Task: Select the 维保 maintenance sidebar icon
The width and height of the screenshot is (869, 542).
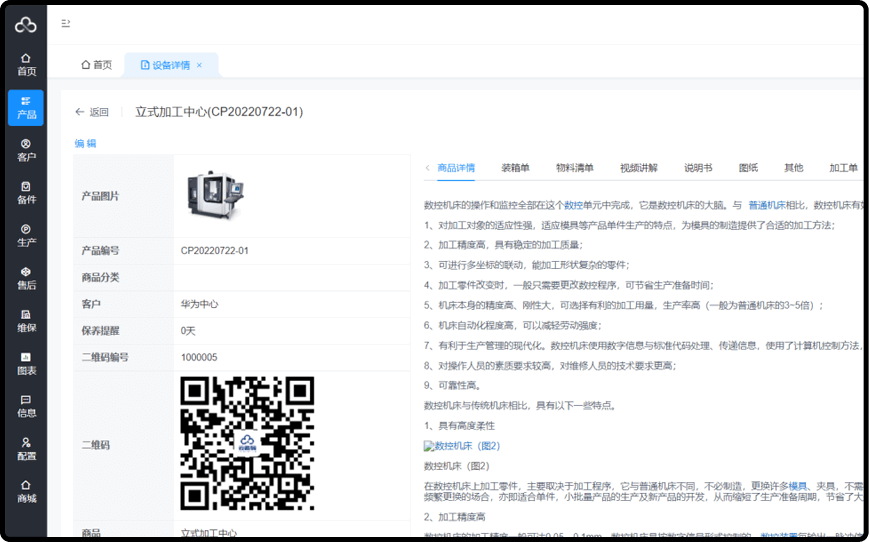Action: pyautogui.click(x=26, y=320)
